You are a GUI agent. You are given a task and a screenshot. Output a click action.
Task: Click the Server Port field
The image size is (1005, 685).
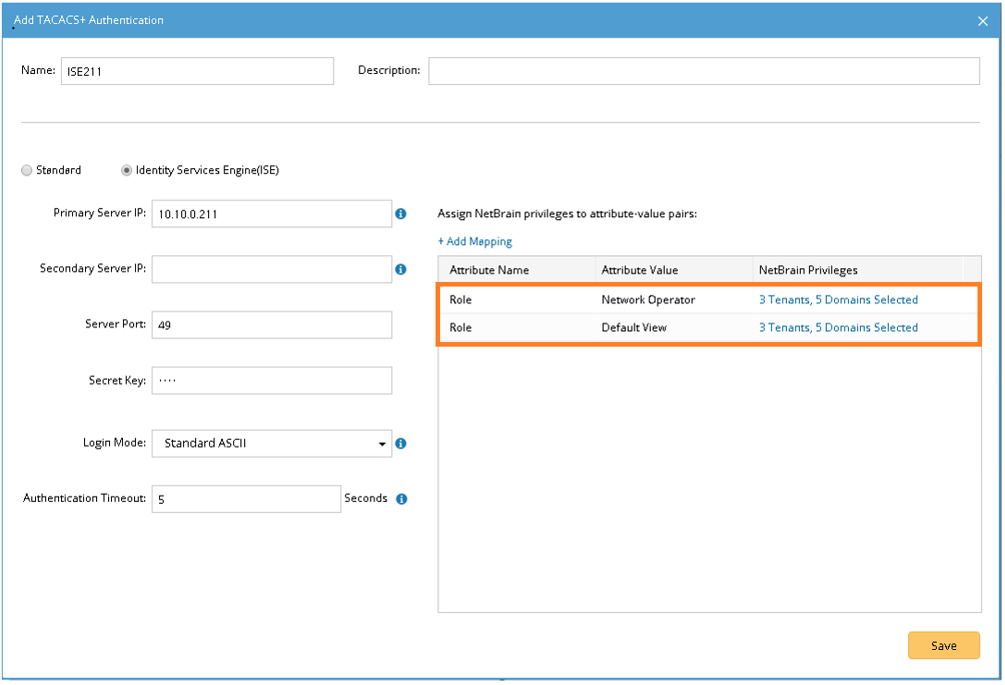click(x=271, y=325)
